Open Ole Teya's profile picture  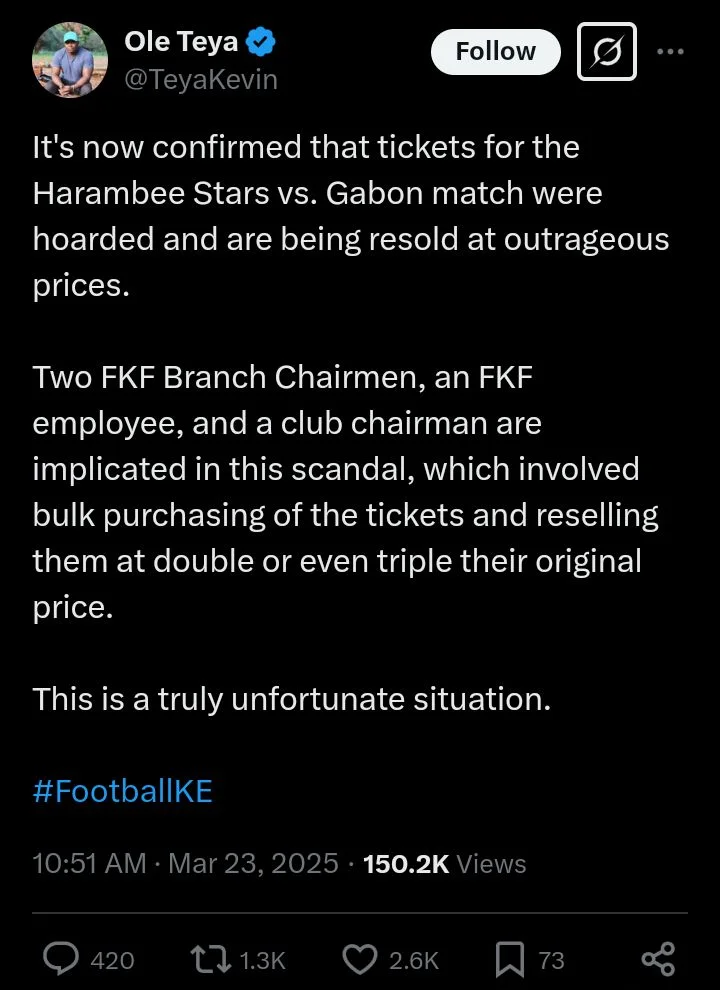coord(69,61)
